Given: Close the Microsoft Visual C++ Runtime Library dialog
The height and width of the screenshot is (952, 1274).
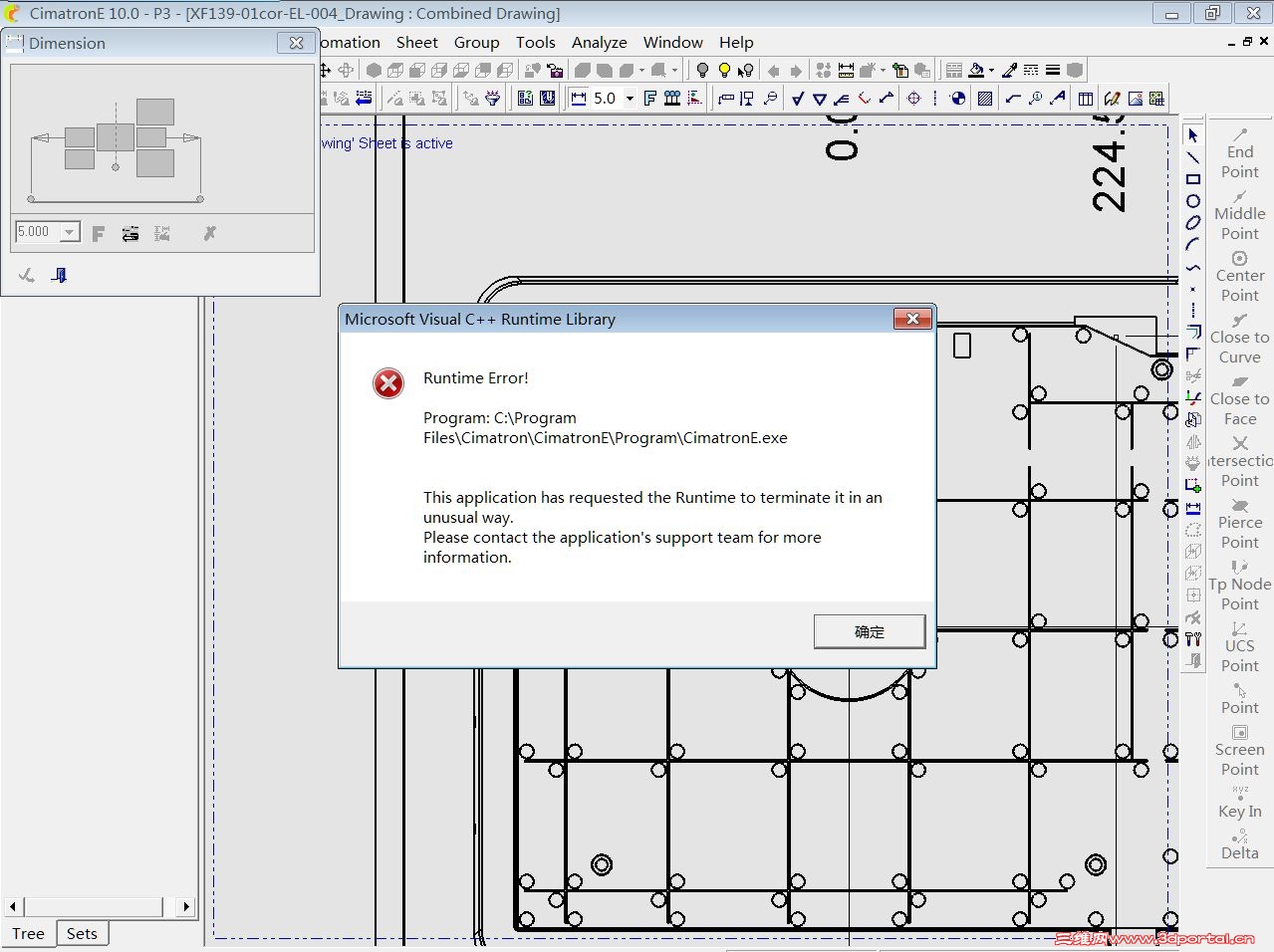Looking at the screenshot, I should (911, 319).
